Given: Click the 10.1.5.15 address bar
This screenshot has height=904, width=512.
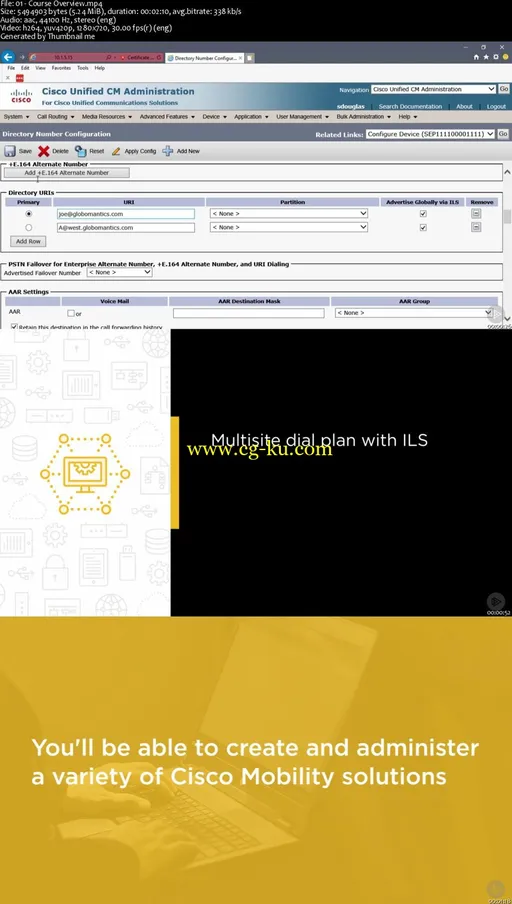Looking at the screenshot, I should 71,58.
